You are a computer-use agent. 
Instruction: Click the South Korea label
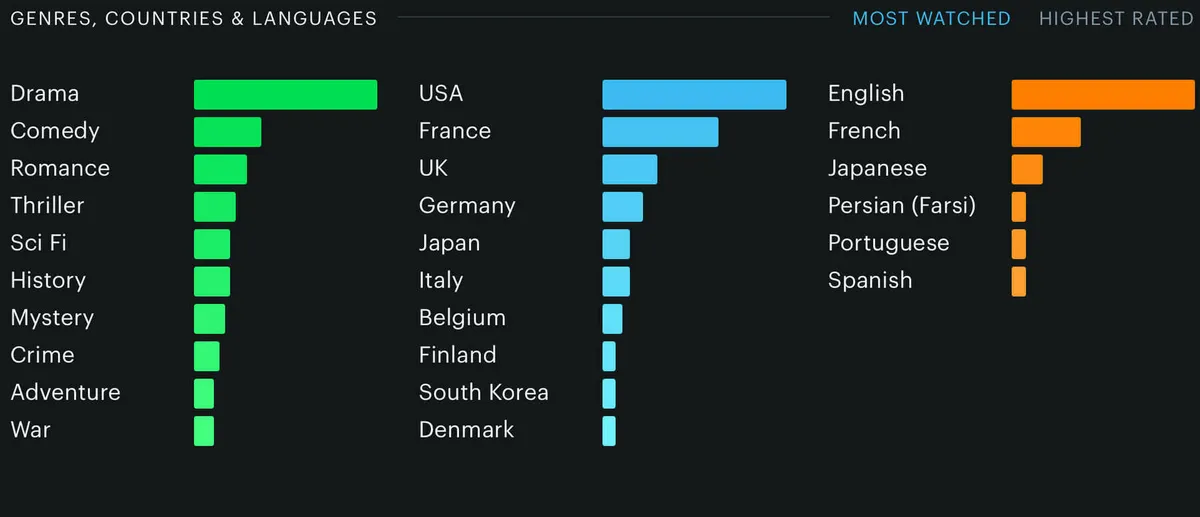(x=484, y=393)
